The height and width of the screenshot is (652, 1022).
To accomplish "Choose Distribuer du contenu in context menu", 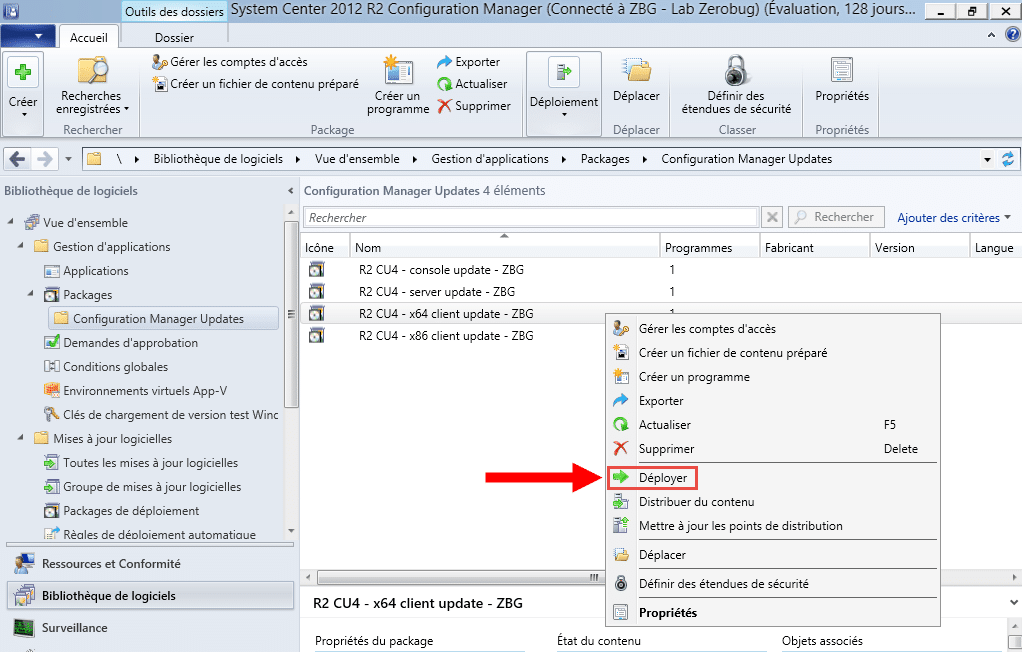I will 696,502.
